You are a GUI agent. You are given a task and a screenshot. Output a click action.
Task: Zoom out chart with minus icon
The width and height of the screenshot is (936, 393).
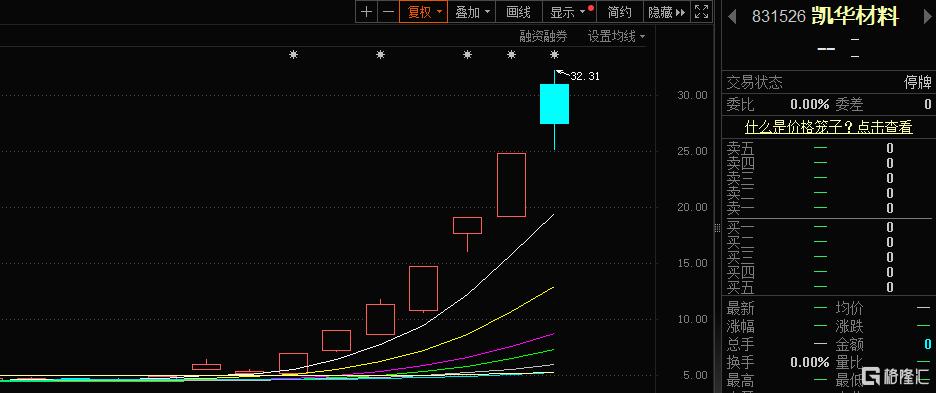[x=389, y=11]
